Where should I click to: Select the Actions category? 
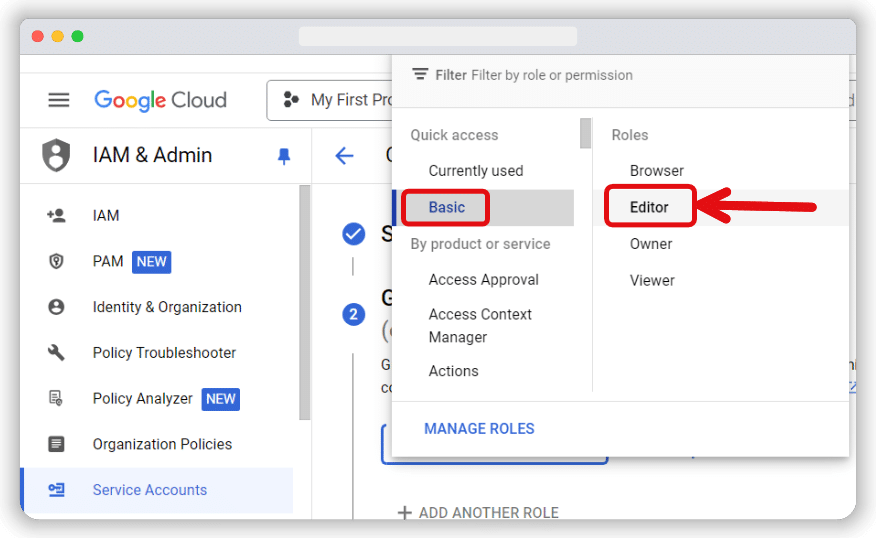454,371
